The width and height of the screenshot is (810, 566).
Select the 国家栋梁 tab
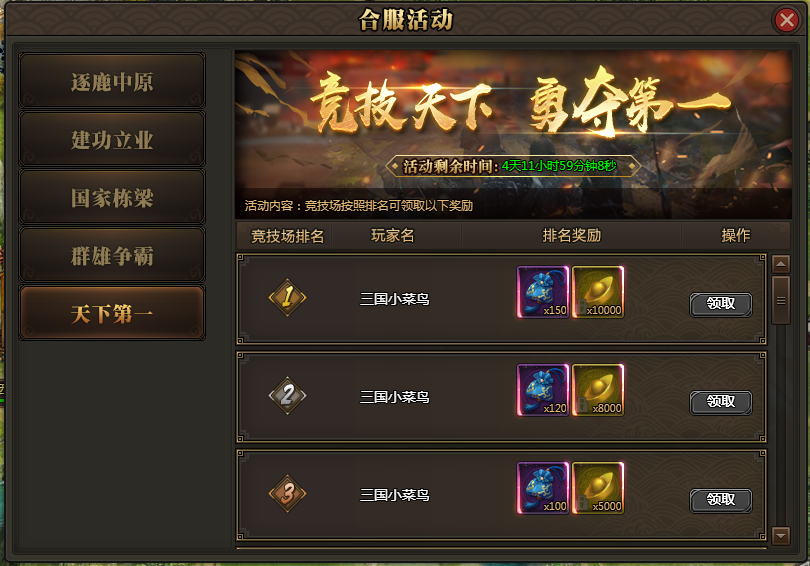click(112, 197)
